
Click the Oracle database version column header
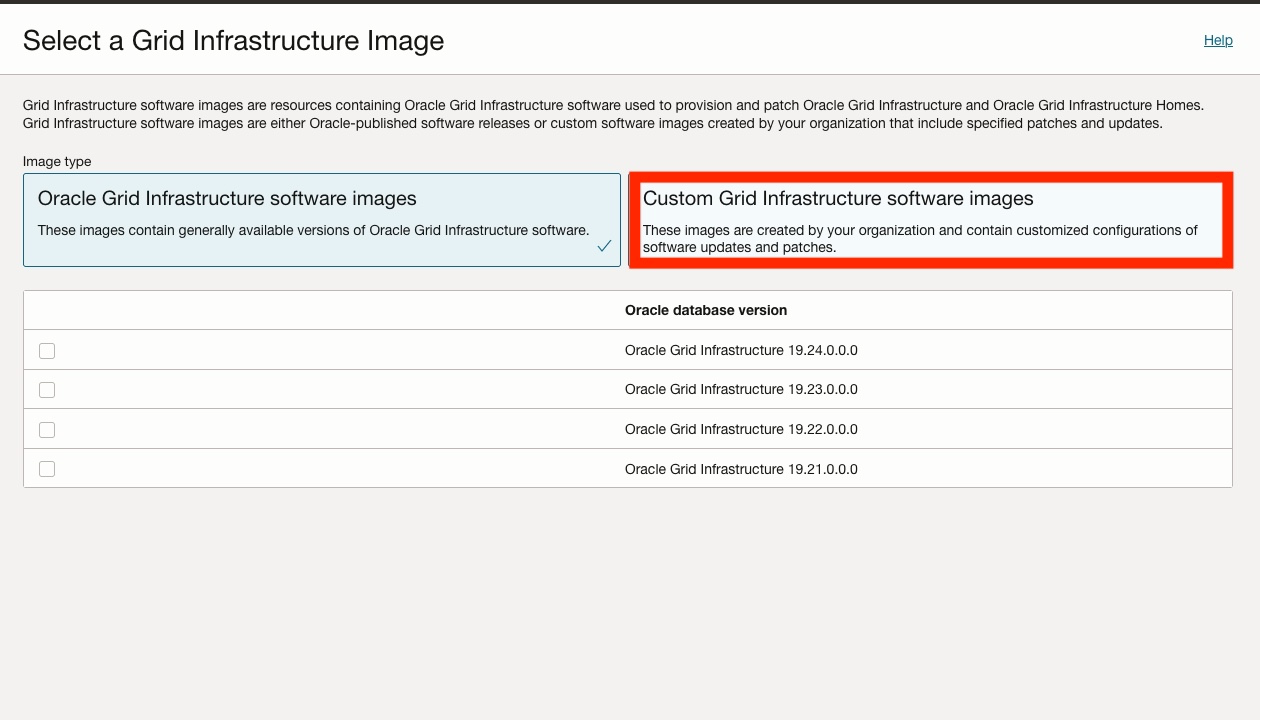point(706,310)
